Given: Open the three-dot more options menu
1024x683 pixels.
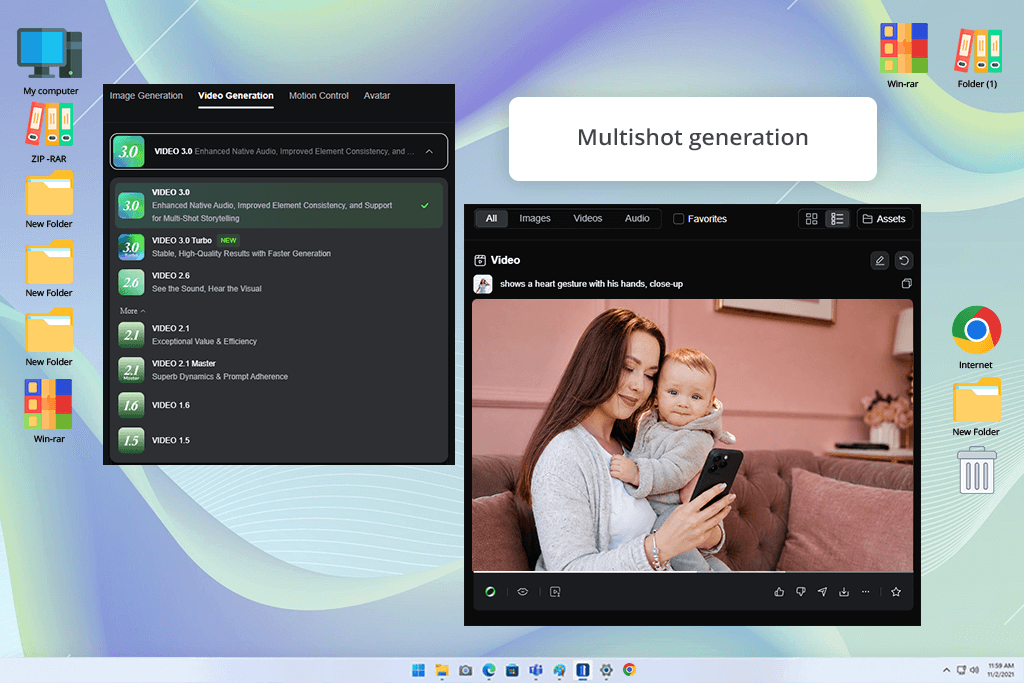Looking at the screenshot, I should [x=865, y=592].
